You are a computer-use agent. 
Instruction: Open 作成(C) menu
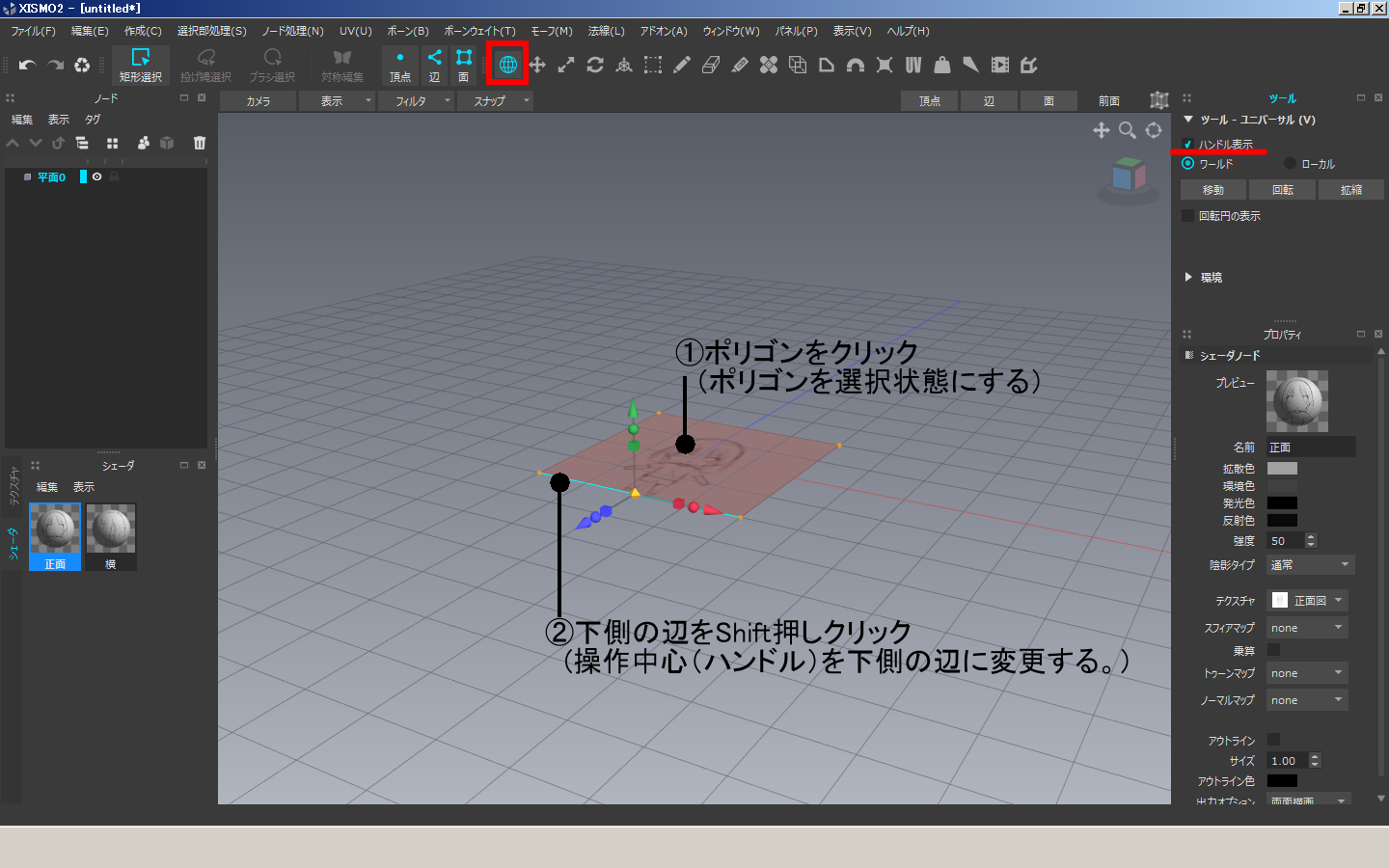143,31
